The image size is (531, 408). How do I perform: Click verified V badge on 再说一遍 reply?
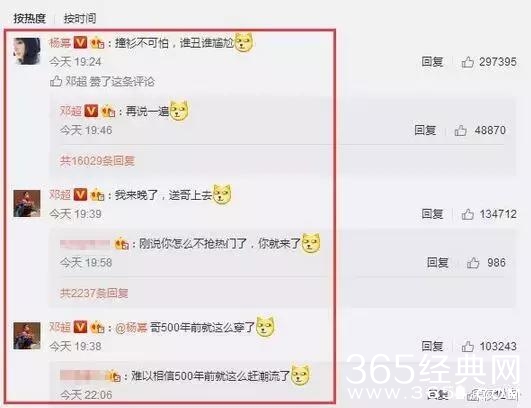91,111
